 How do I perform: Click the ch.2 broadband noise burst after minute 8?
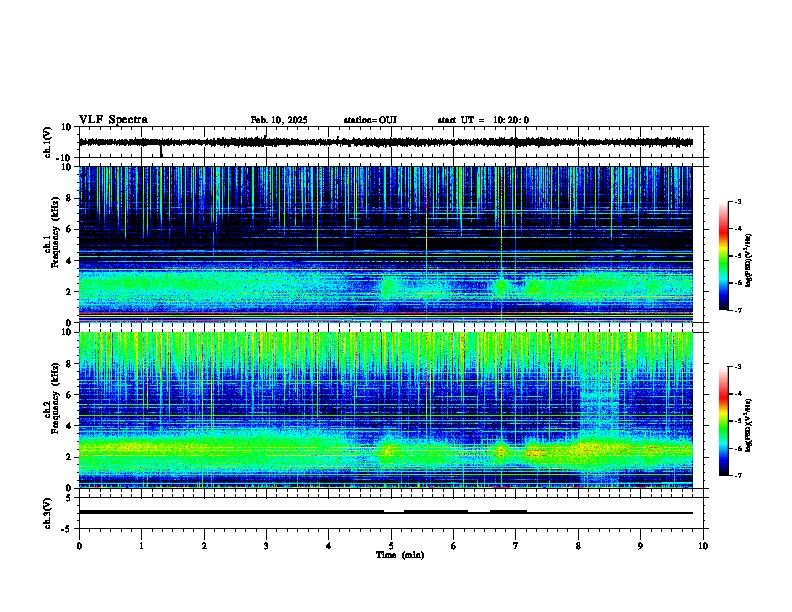click(x=599, y=409)
